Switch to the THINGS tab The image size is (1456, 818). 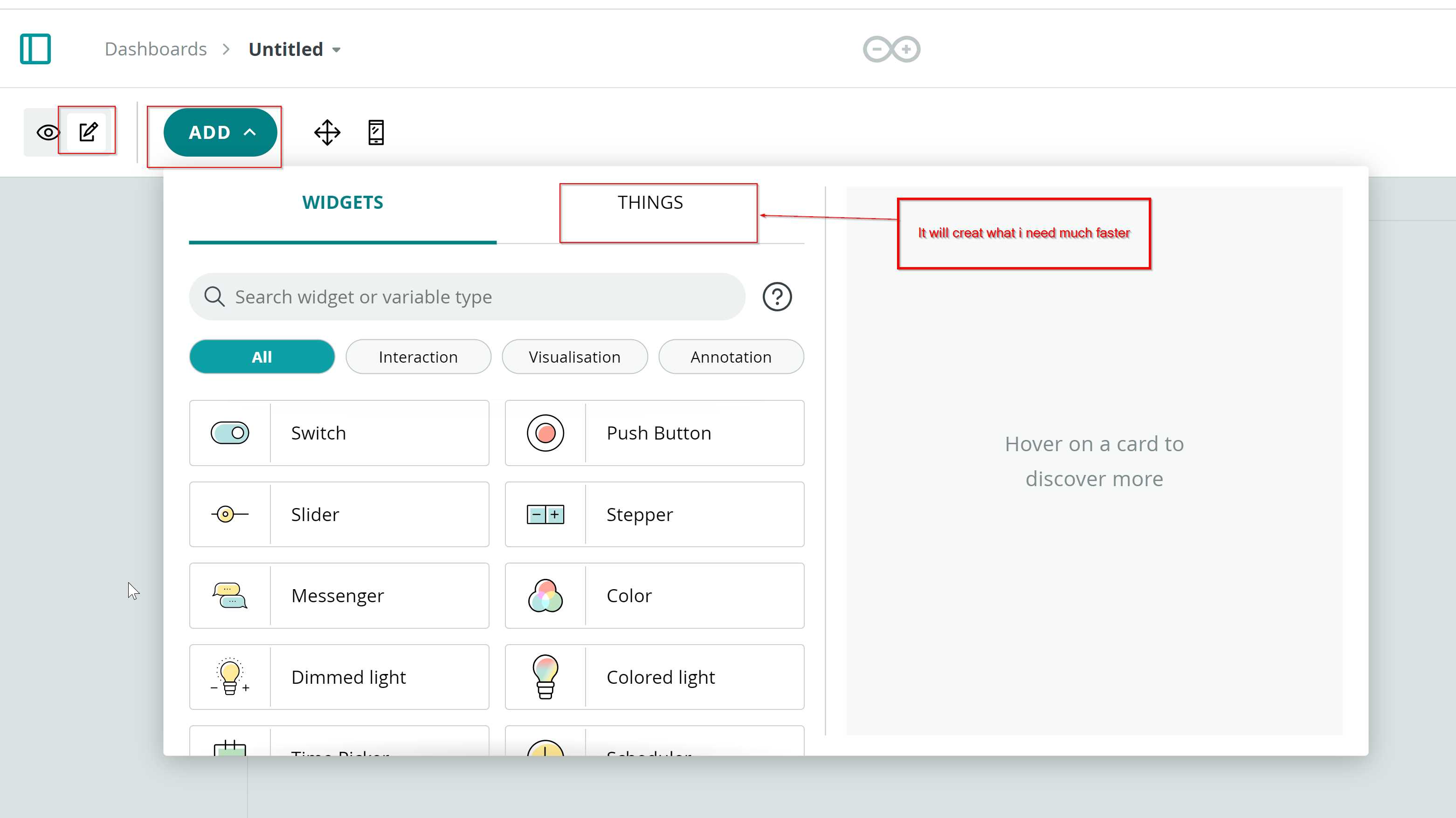tap(650, 202)
